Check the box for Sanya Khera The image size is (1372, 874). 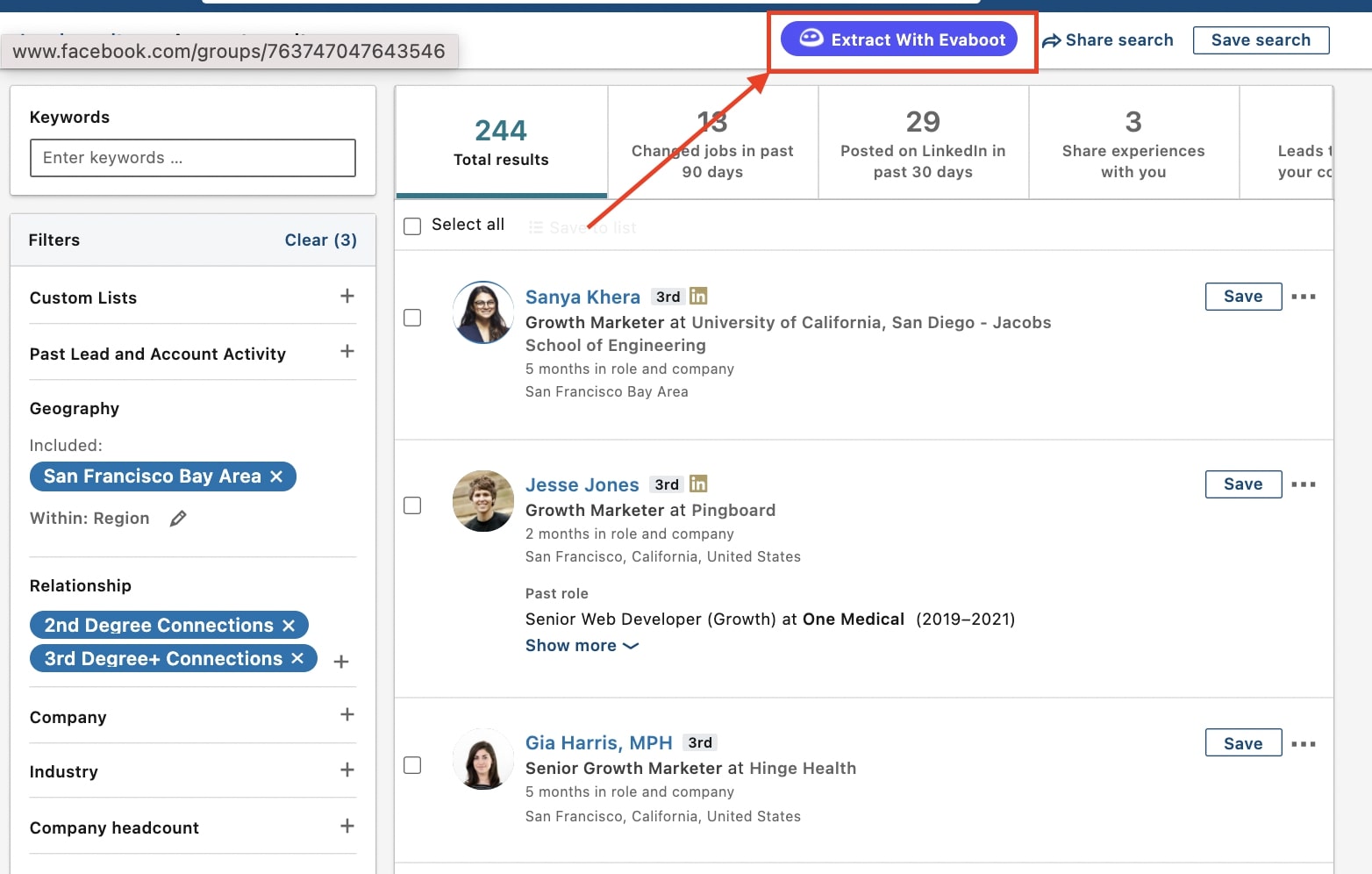(412, 318)
